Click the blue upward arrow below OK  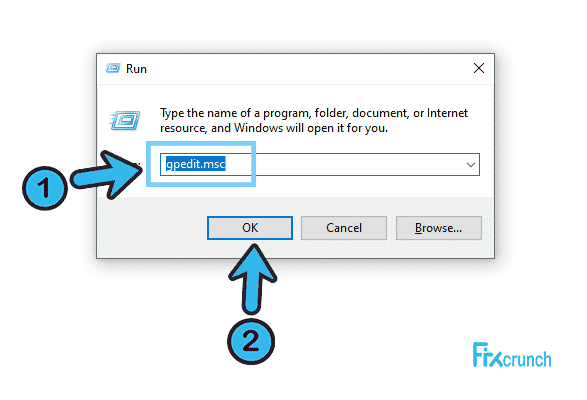[252, 279]
